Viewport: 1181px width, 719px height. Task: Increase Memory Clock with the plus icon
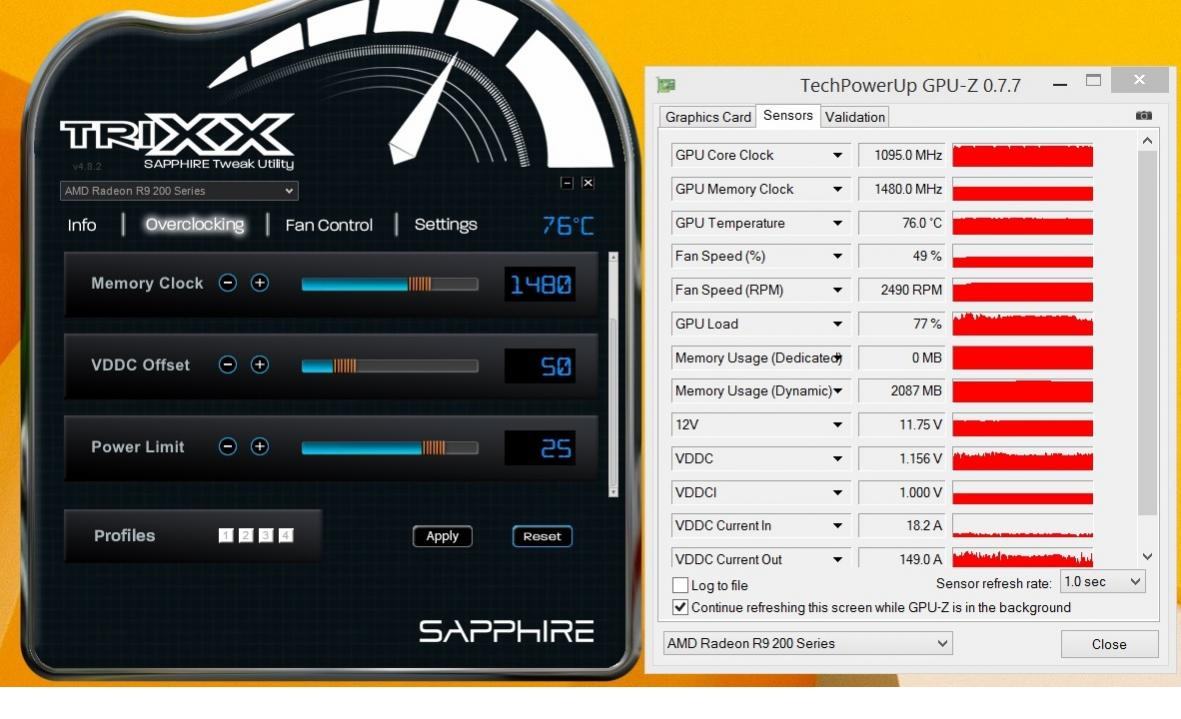pyautogui.click(x=260, y=282)
